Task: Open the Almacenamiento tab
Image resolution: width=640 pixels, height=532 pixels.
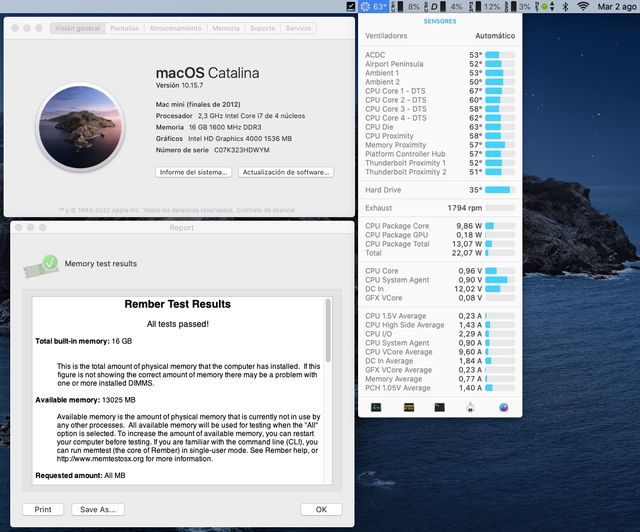Action: pyautogui.click(x=176, y=28)
